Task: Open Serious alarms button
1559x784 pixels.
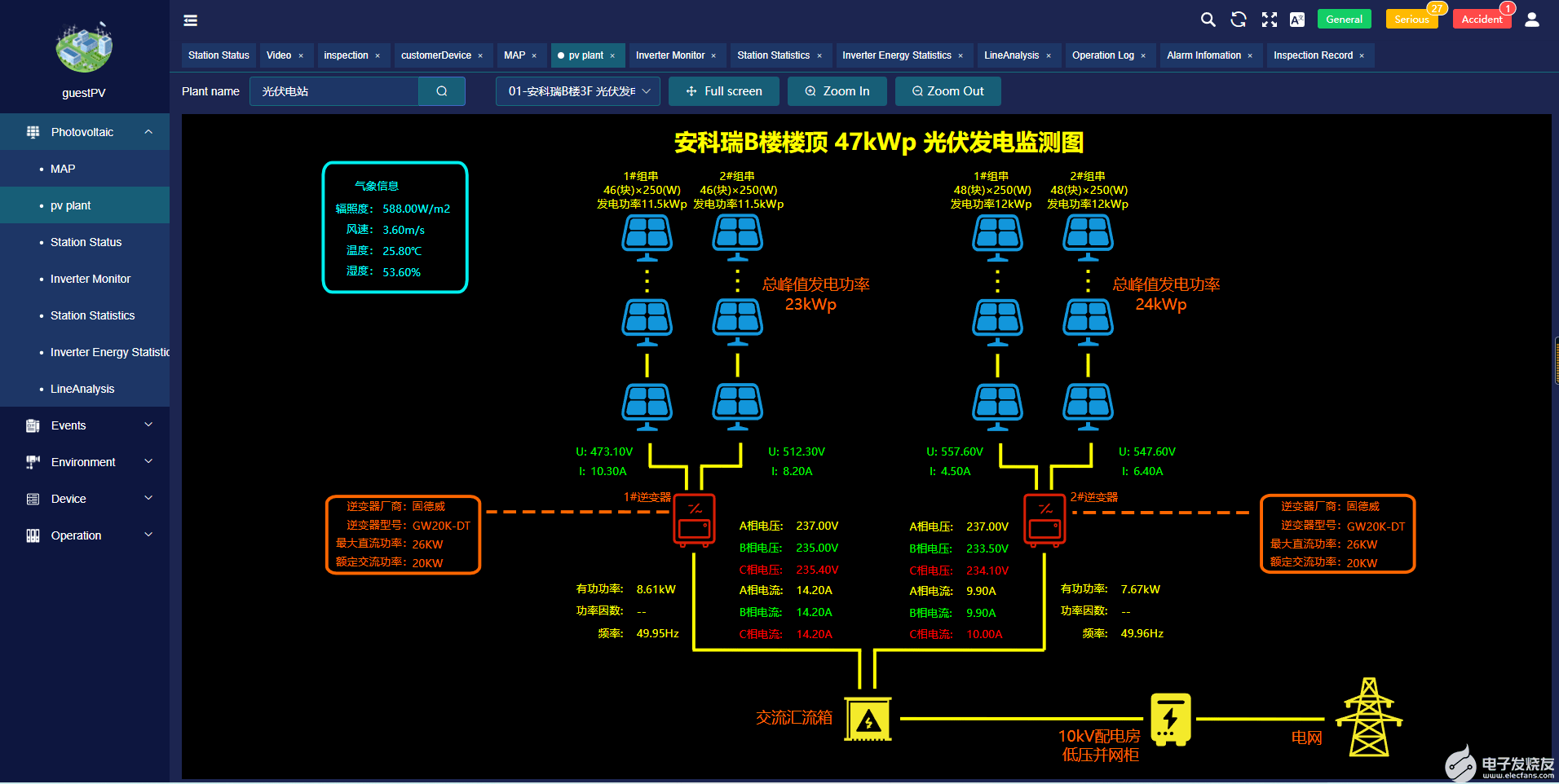Action: tap(1411, 20)
